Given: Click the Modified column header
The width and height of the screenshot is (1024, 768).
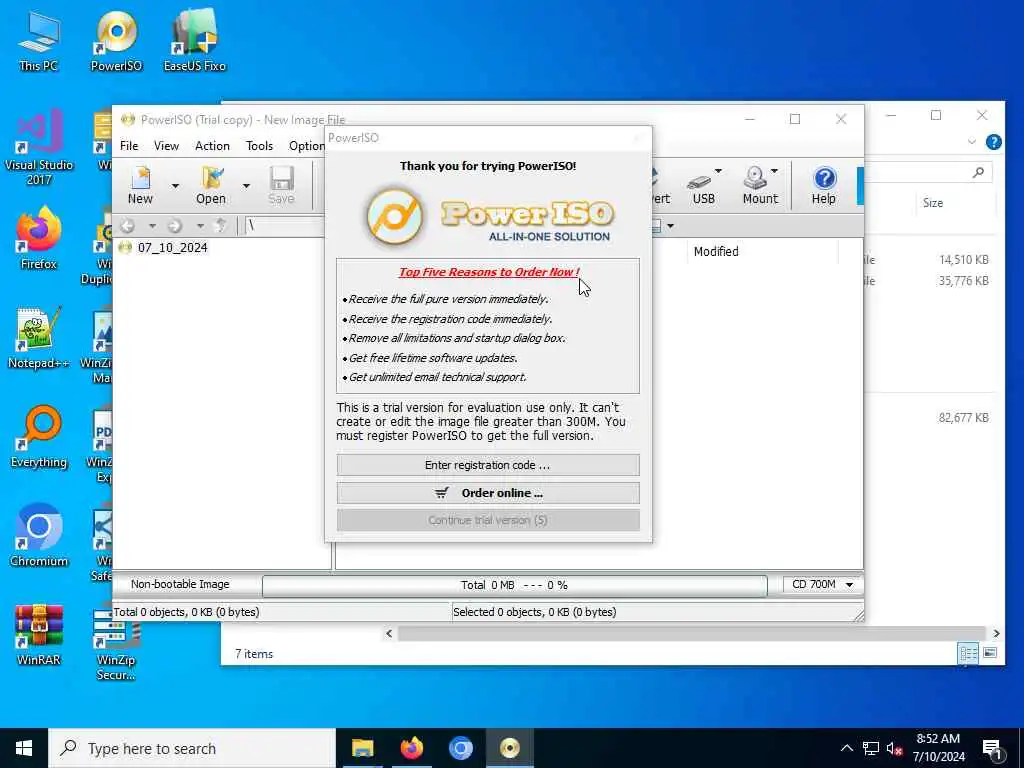Looking at the screenshot, I should [x=716, y=251].
